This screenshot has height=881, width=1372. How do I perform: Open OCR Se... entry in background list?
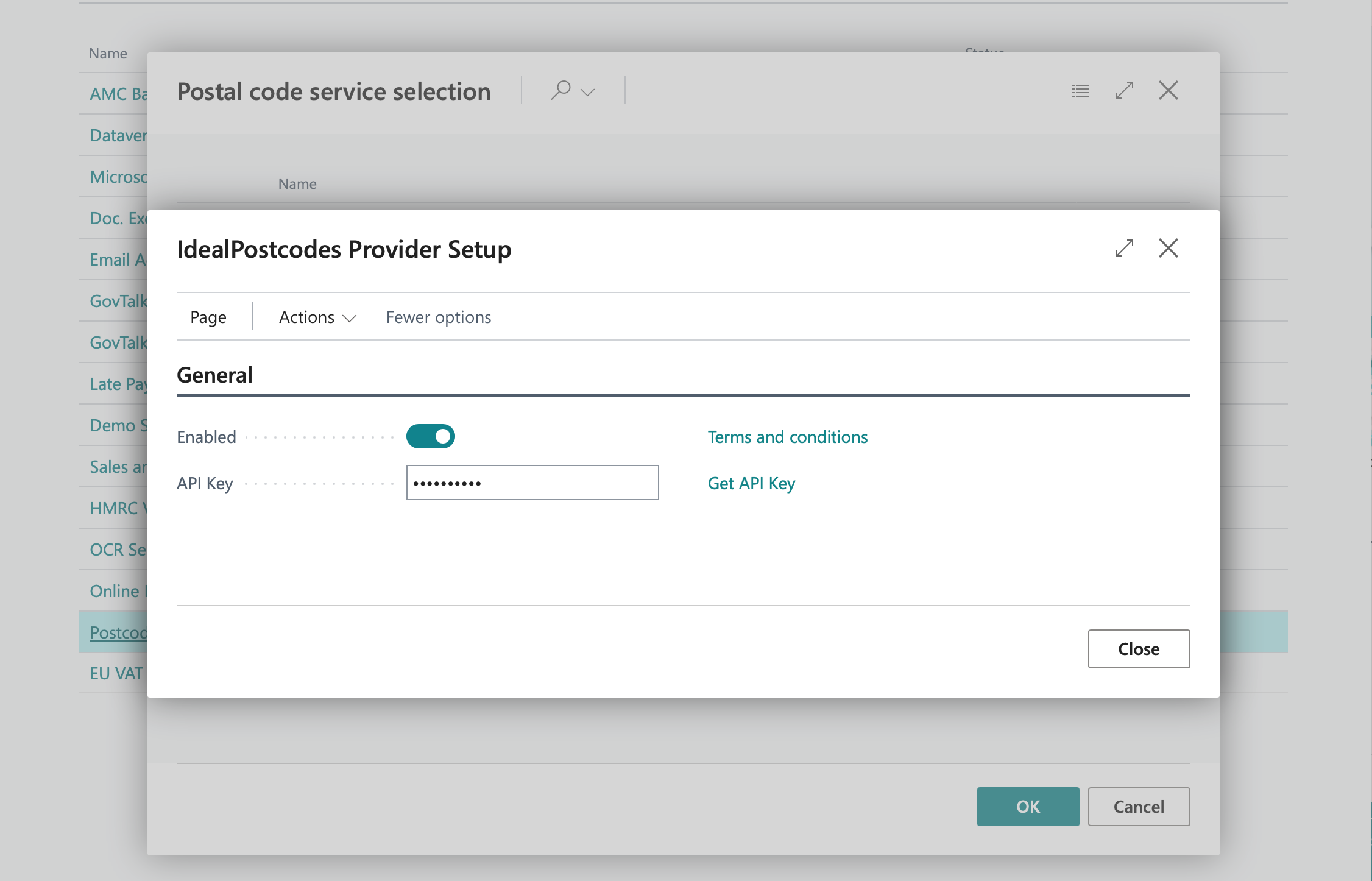tap(118, 550)
